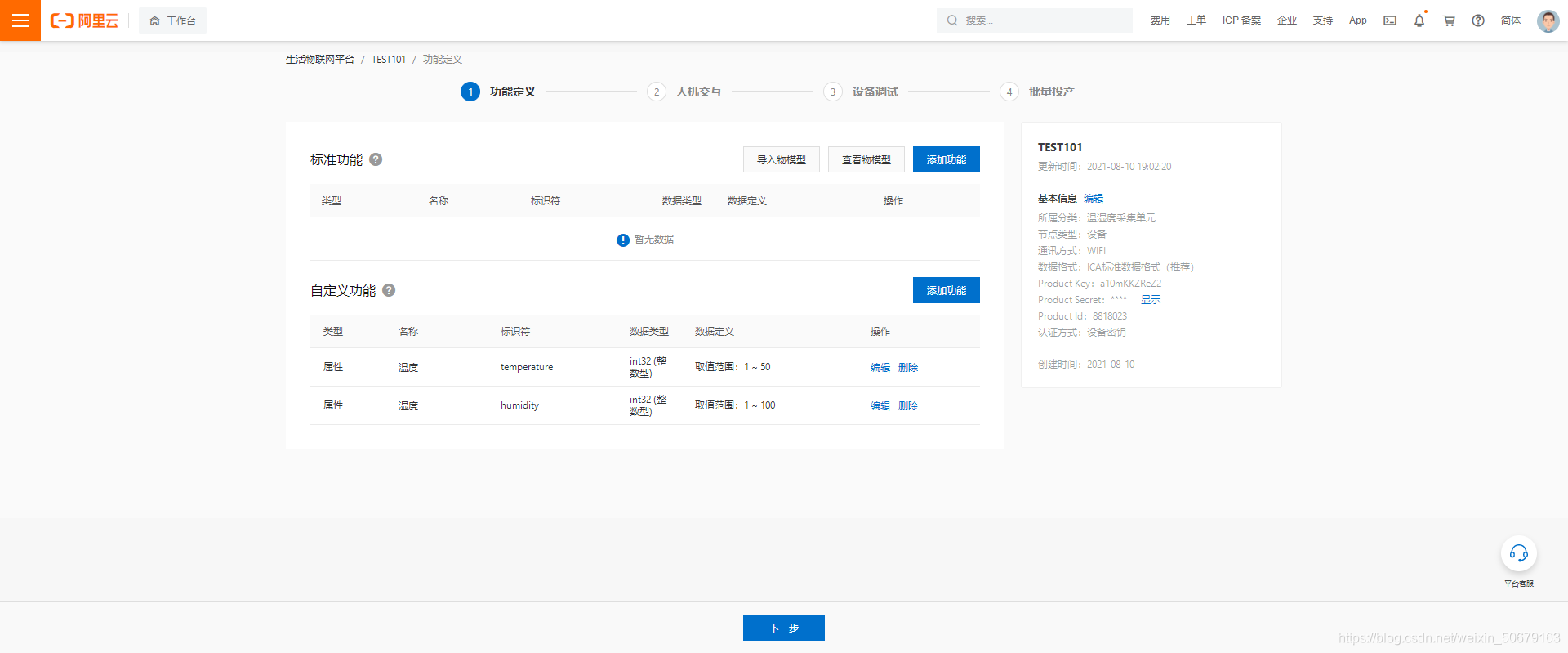Click the temperature identifier cell
This screenshot has height=653, width=1568.
coord(527,367)
